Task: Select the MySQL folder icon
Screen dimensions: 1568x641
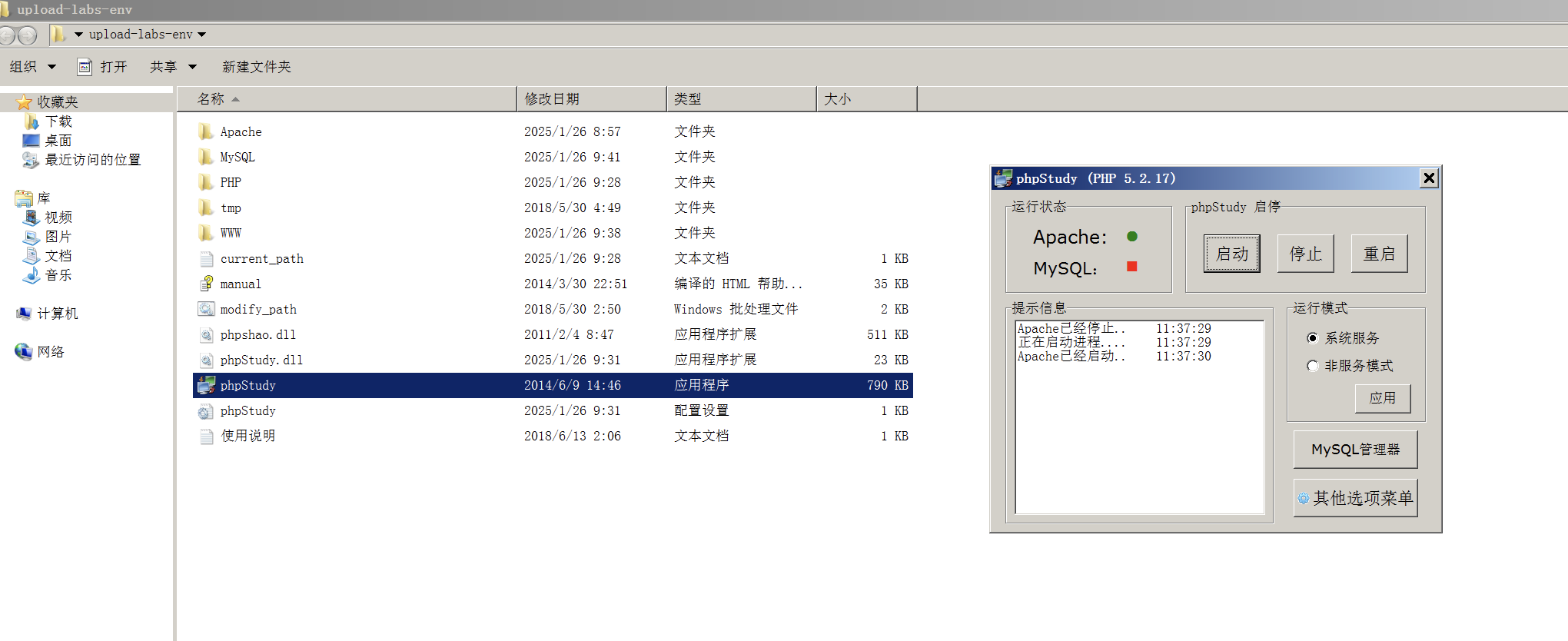Action: coord(206,158)
